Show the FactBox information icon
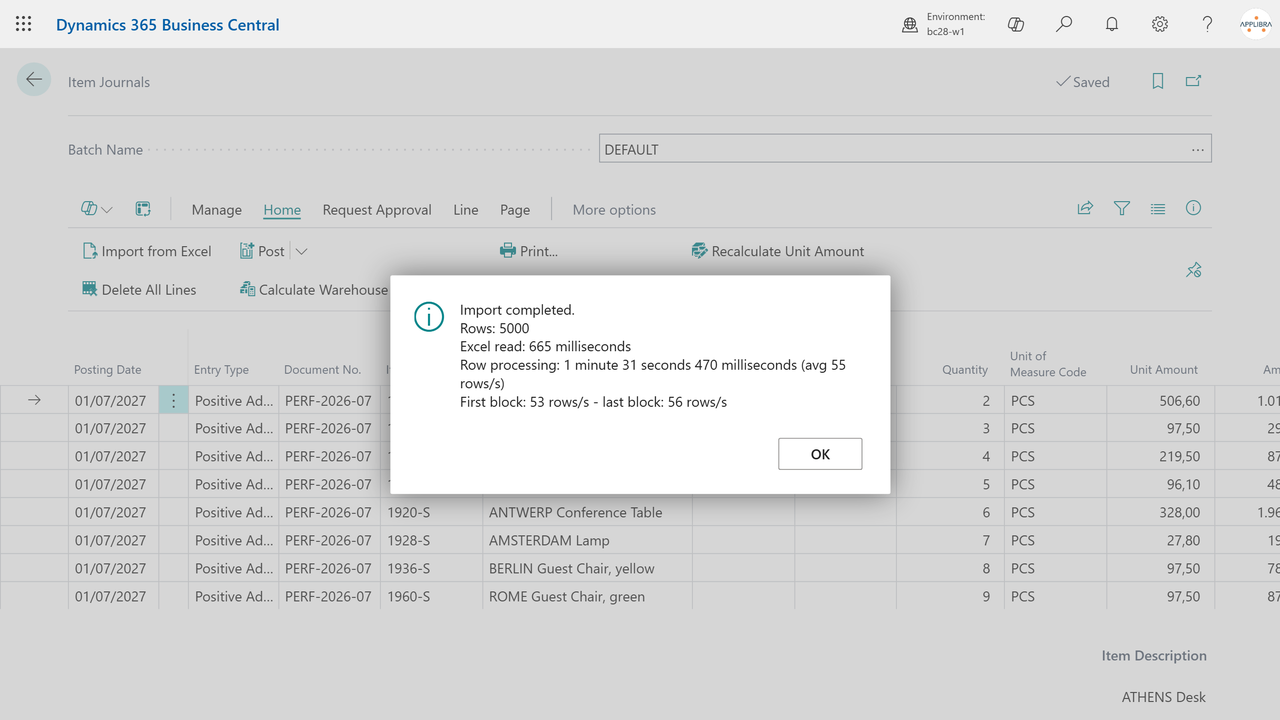Screen dimensions: 1280x720 coord(1193,208)
